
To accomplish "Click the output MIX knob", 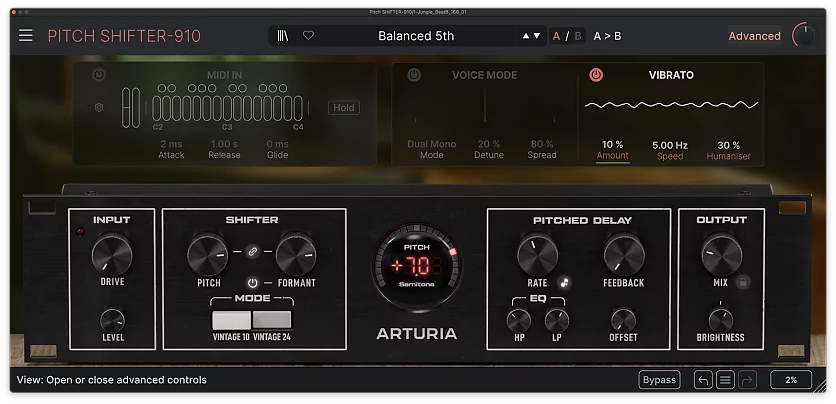I will pos(721,255).
